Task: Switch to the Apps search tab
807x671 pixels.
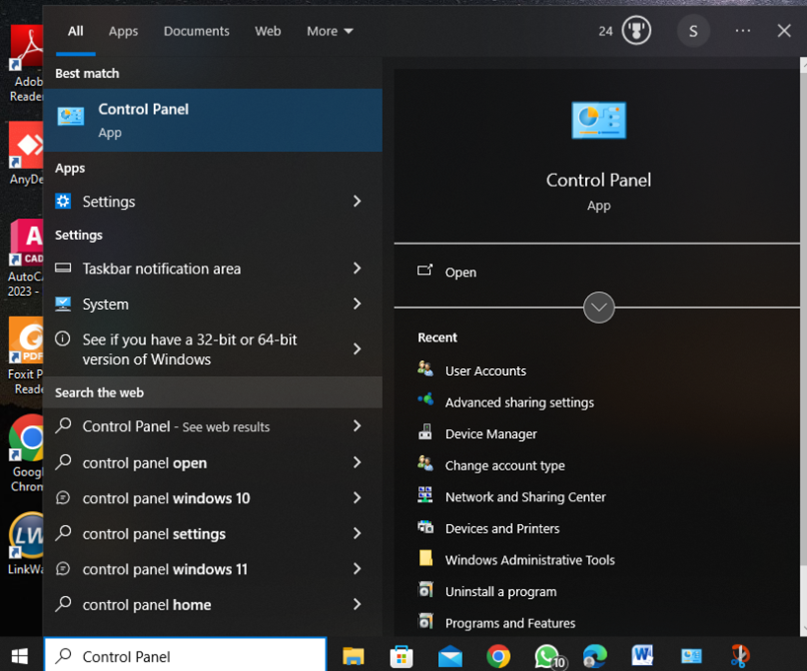Action: coord(123,31)
